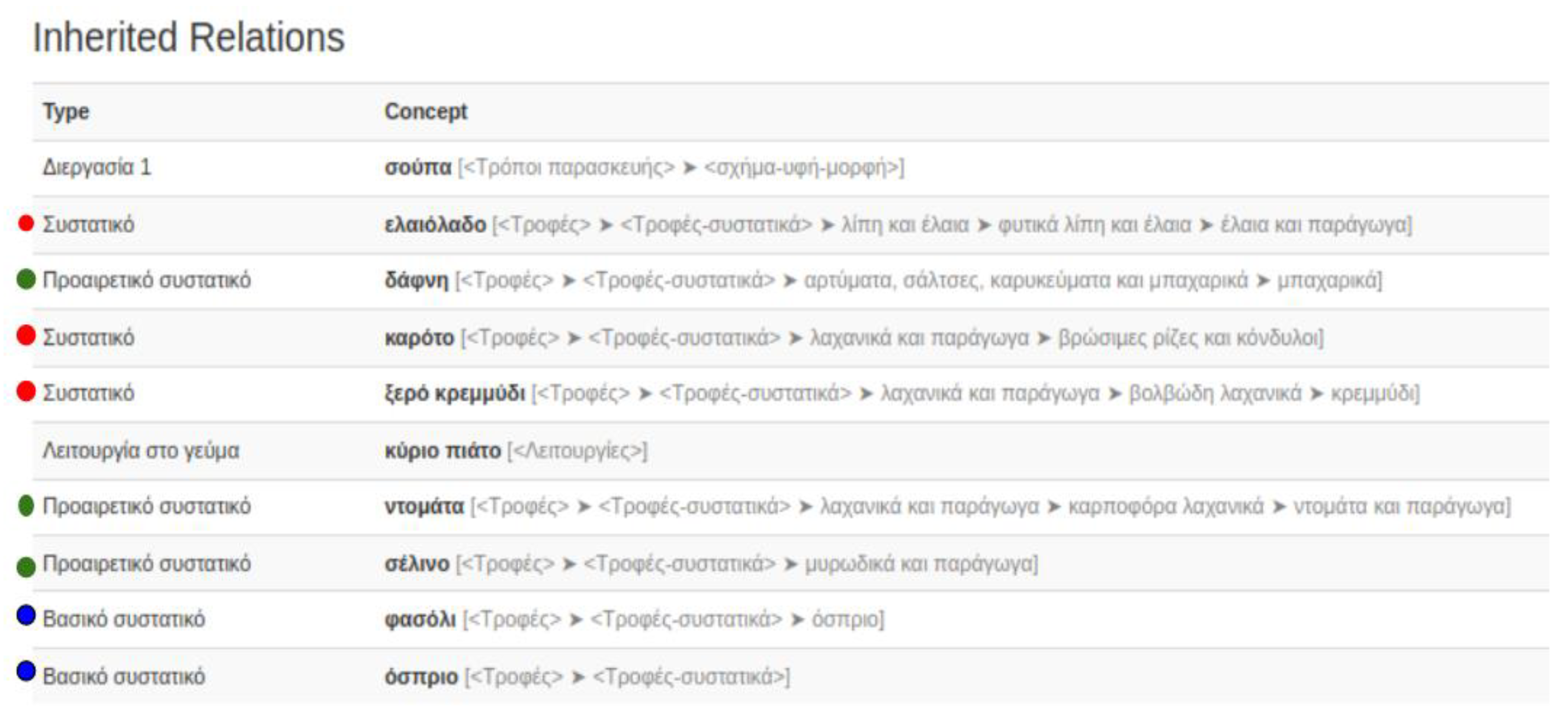Click the red dot beside ξερό κρεμμύδι row
Screen dimensions: 1568x721
click(26, 391)
